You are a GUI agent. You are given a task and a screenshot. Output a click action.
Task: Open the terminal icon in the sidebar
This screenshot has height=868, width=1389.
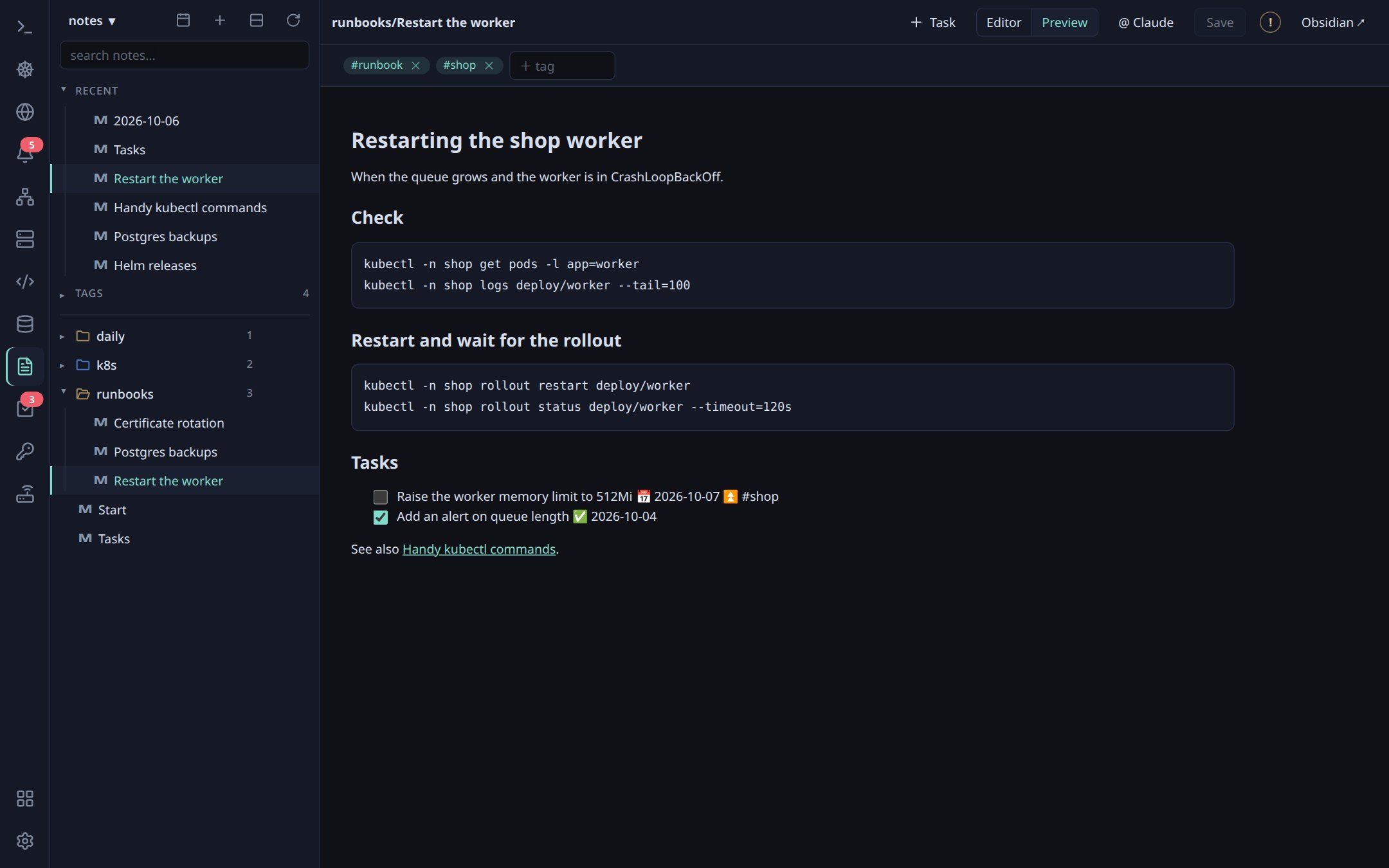[24, 27]
